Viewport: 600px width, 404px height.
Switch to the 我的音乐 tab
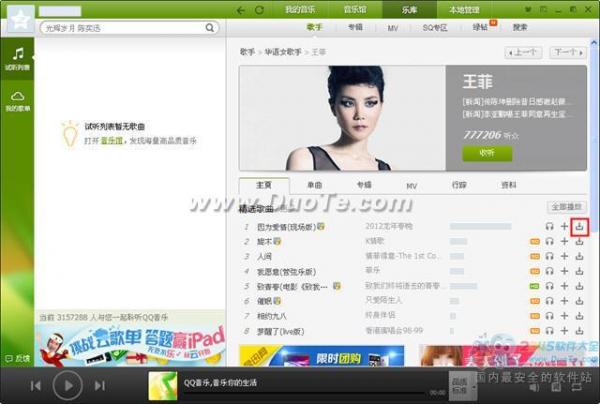click(300, 10)
